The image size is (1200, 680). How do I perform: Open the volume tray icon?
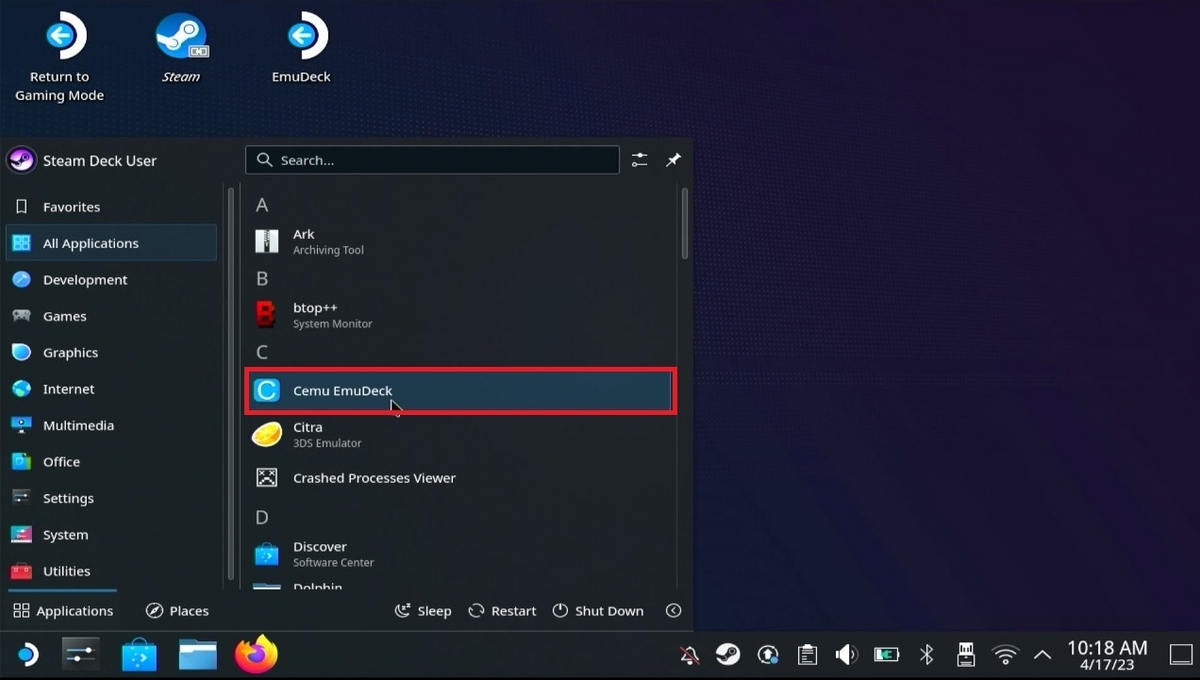point(846,655)
